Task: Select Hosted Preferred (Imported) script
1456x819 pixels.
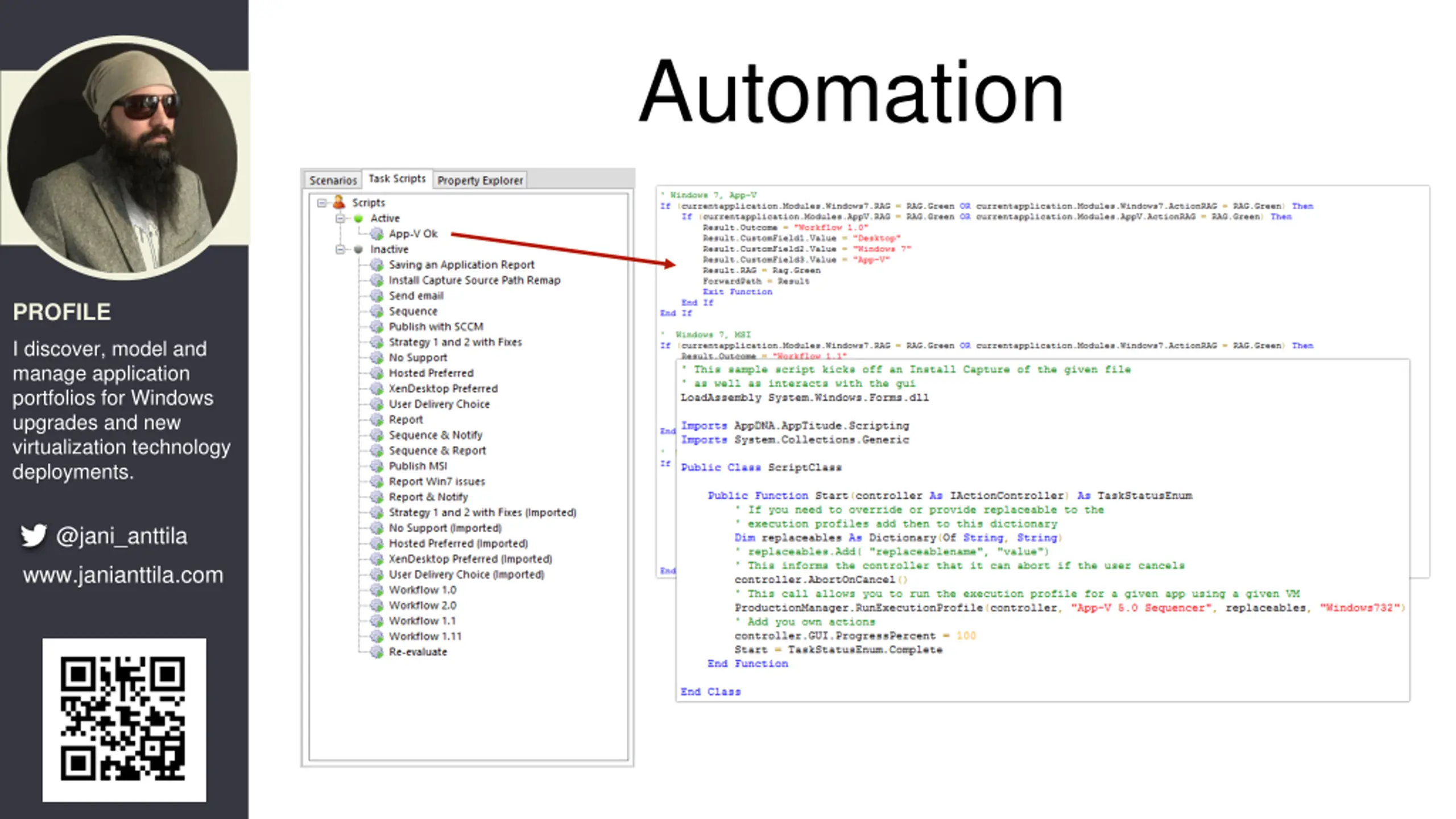Action: pyautogui.click(x=458, y=544)
